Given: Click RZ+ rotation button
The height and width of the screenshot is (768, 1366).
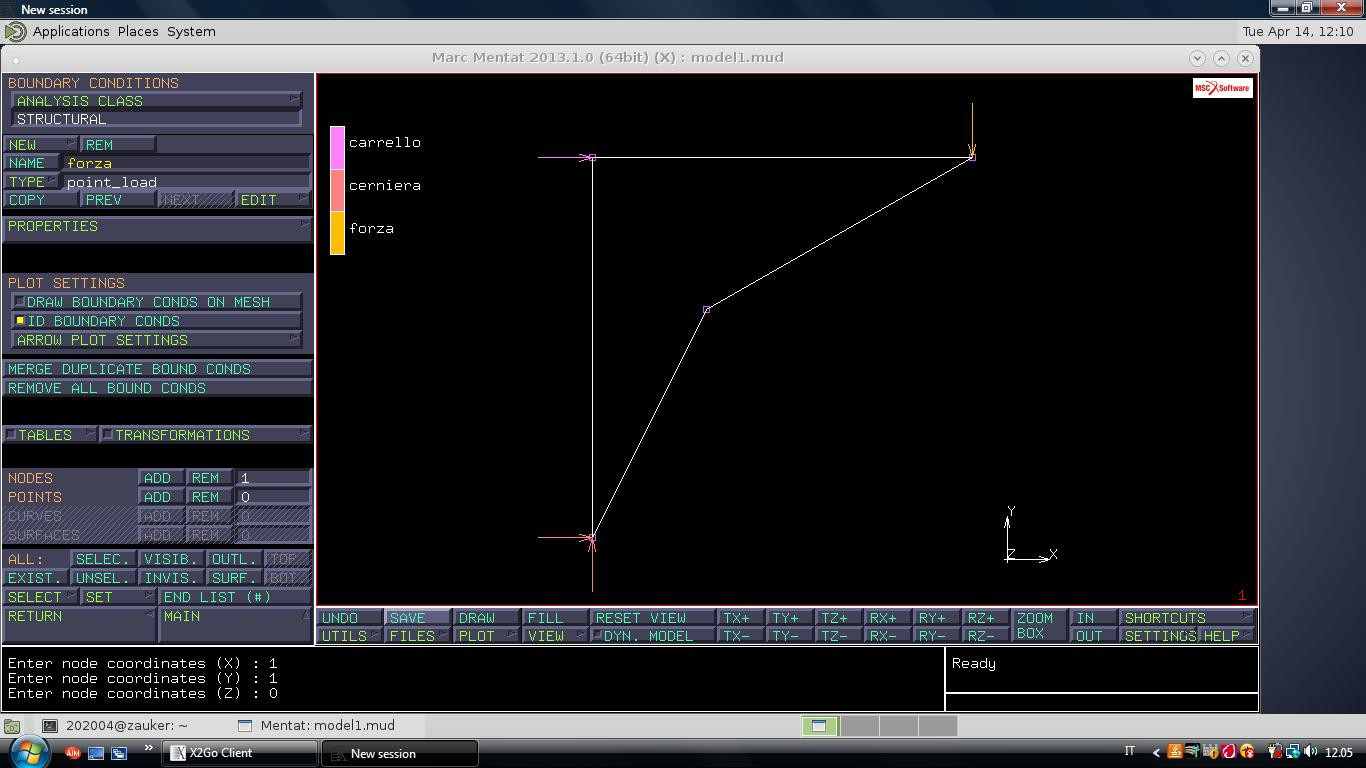Looking at the screenshot, I should tap(985, 618).
